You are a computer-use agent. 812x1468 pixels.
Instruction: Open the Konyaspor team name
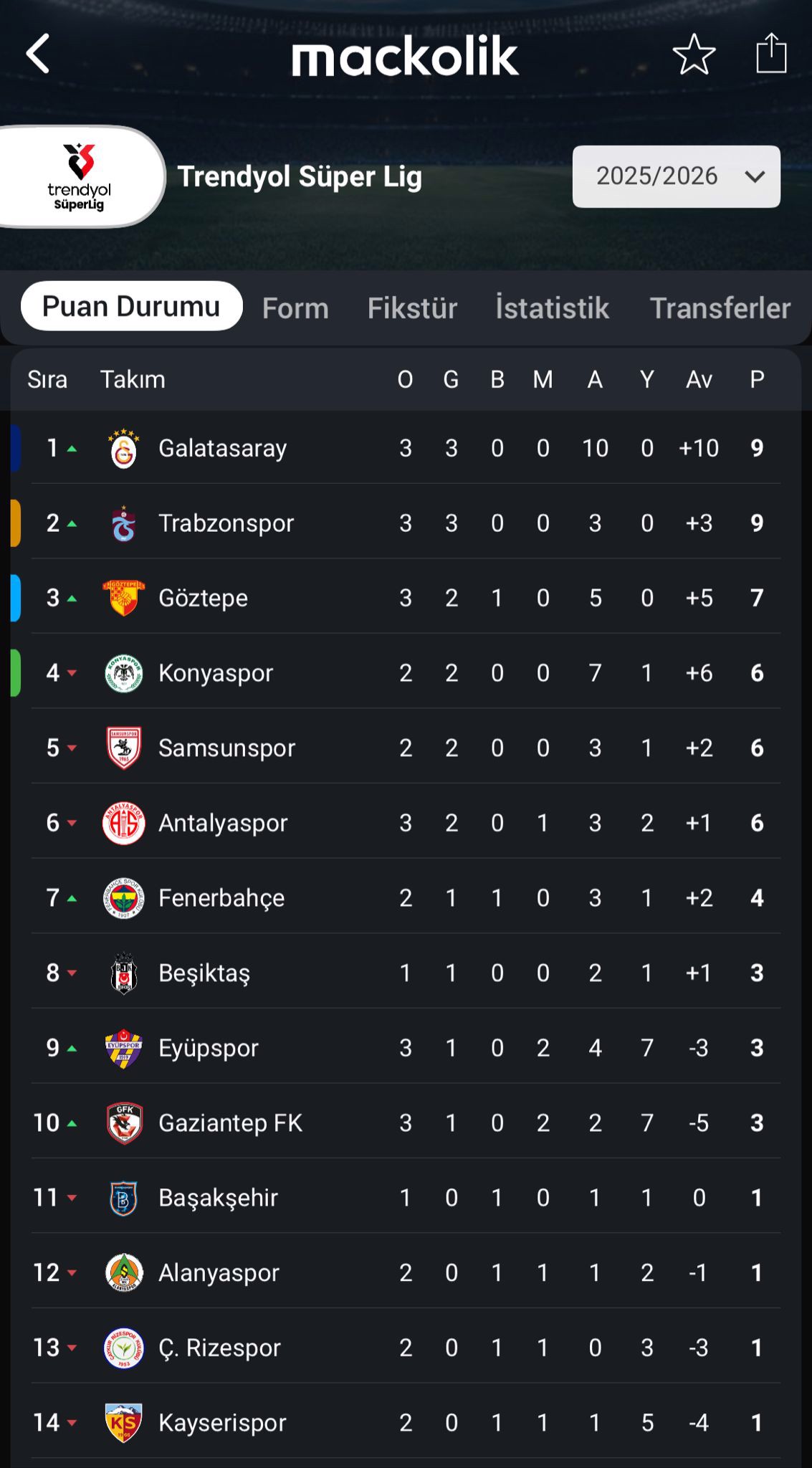216,673
